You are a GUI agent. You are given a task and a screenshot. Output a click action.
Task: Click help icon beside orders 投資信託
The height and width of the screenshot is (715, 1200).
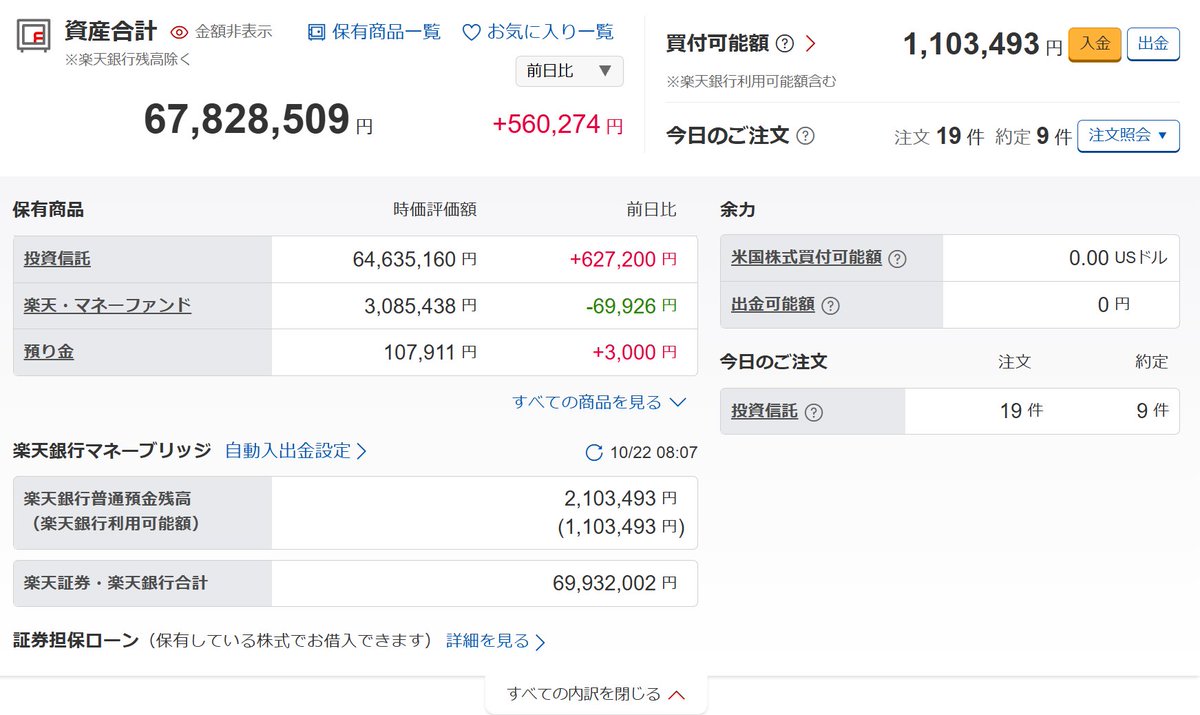click(x=813, y=411)
